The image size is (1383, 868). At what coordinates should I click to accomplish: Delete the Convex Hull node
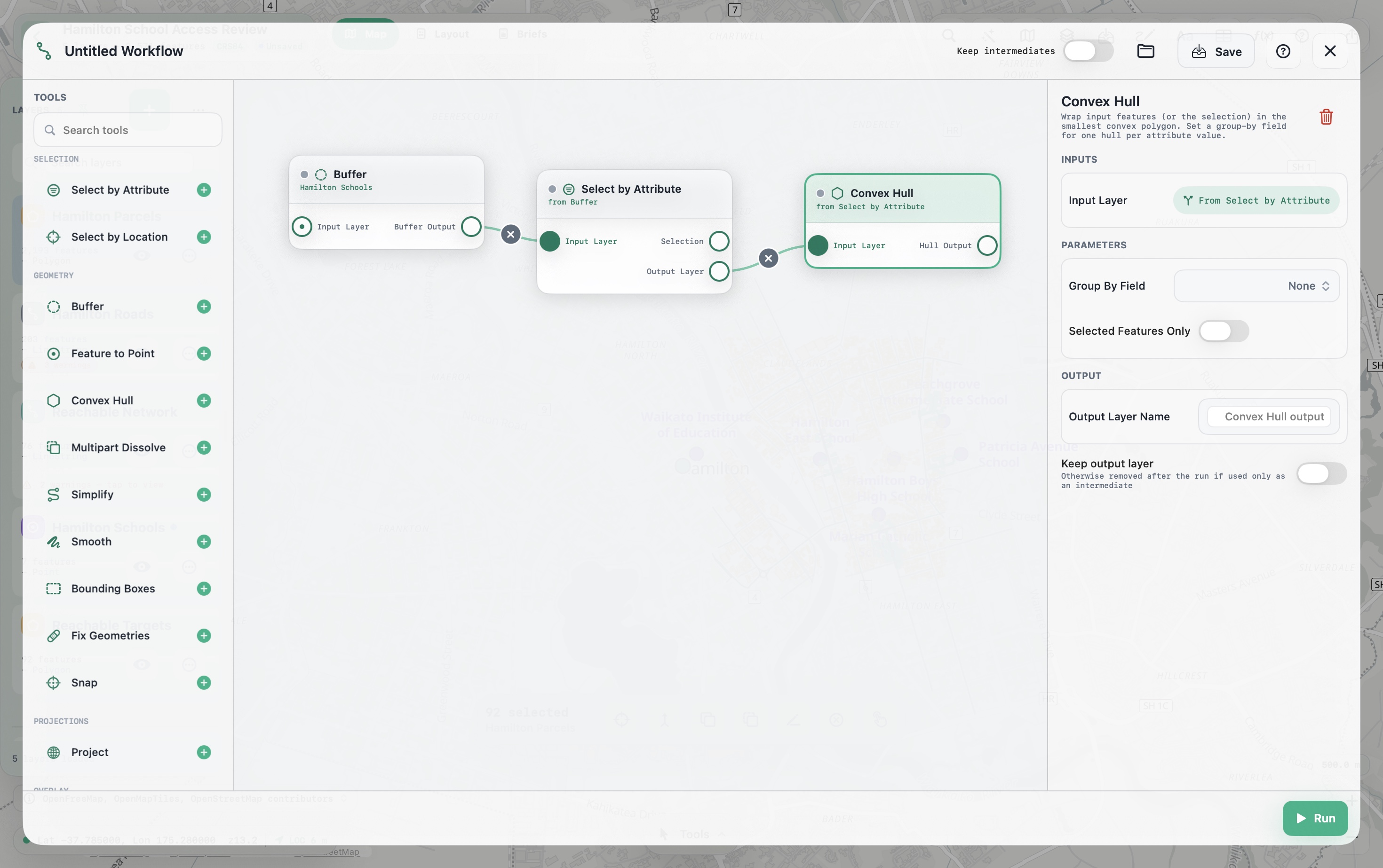(1326, 117)
